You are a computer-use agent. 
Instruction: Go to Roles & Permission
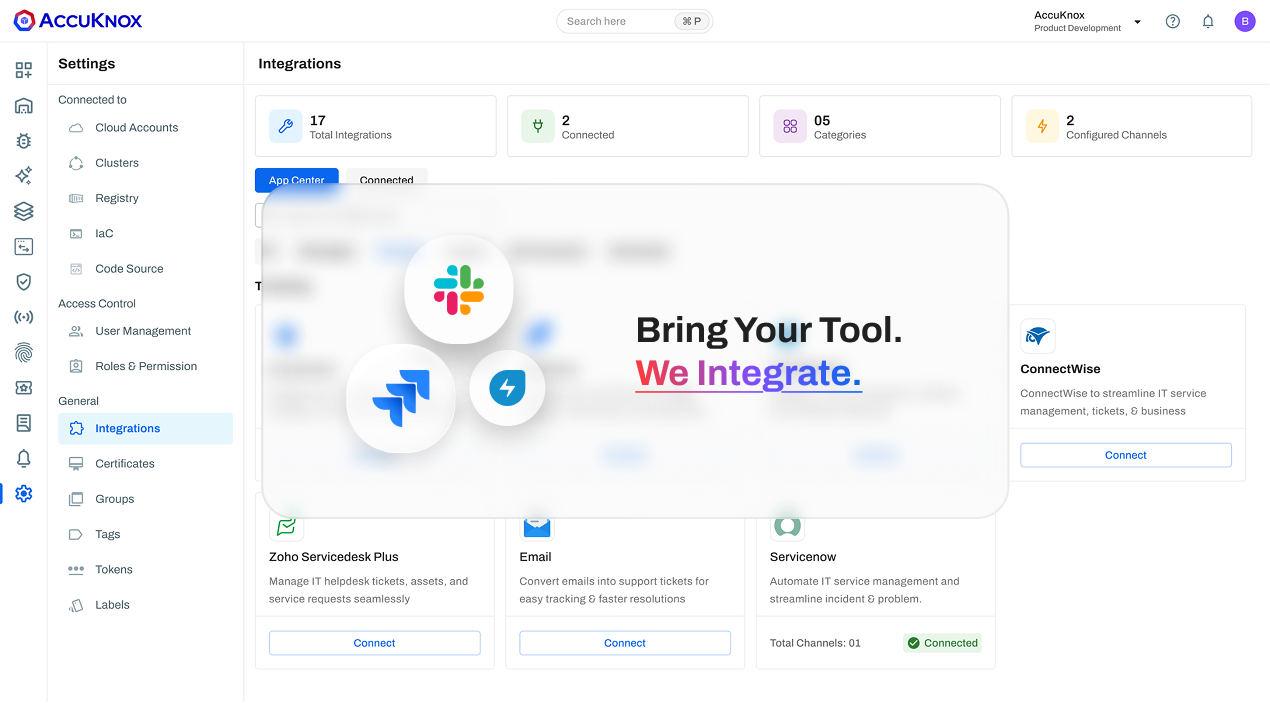point(146,366)
